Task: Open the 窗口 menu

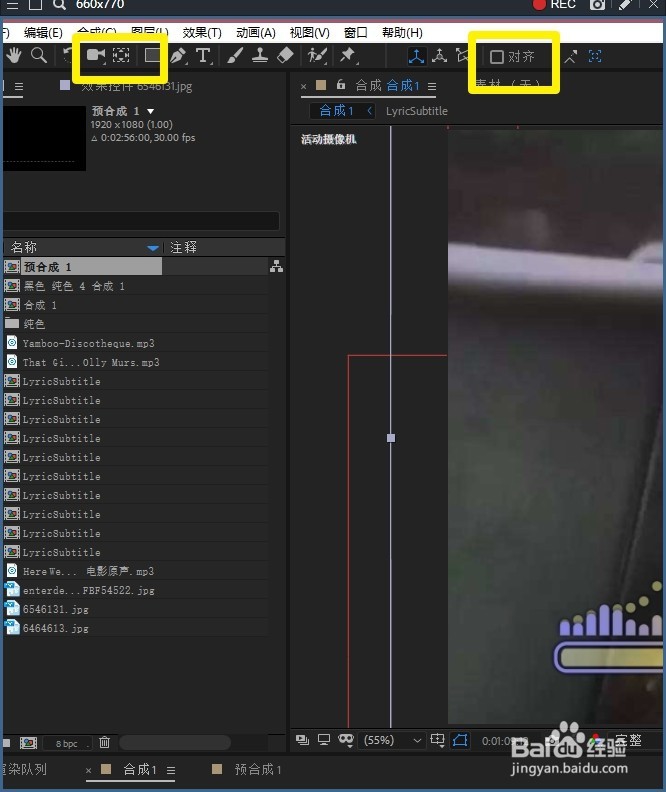Action: point(355,33)
